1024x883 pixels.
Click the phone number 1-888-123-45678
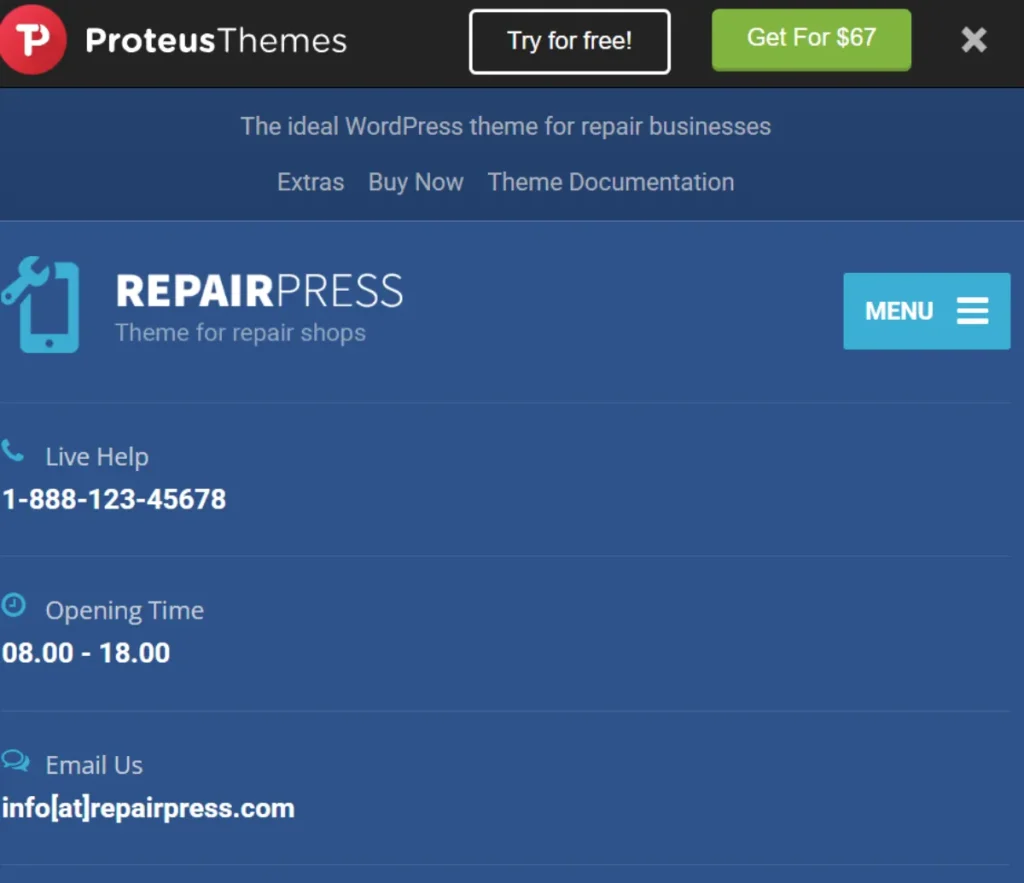pos(114,500)
